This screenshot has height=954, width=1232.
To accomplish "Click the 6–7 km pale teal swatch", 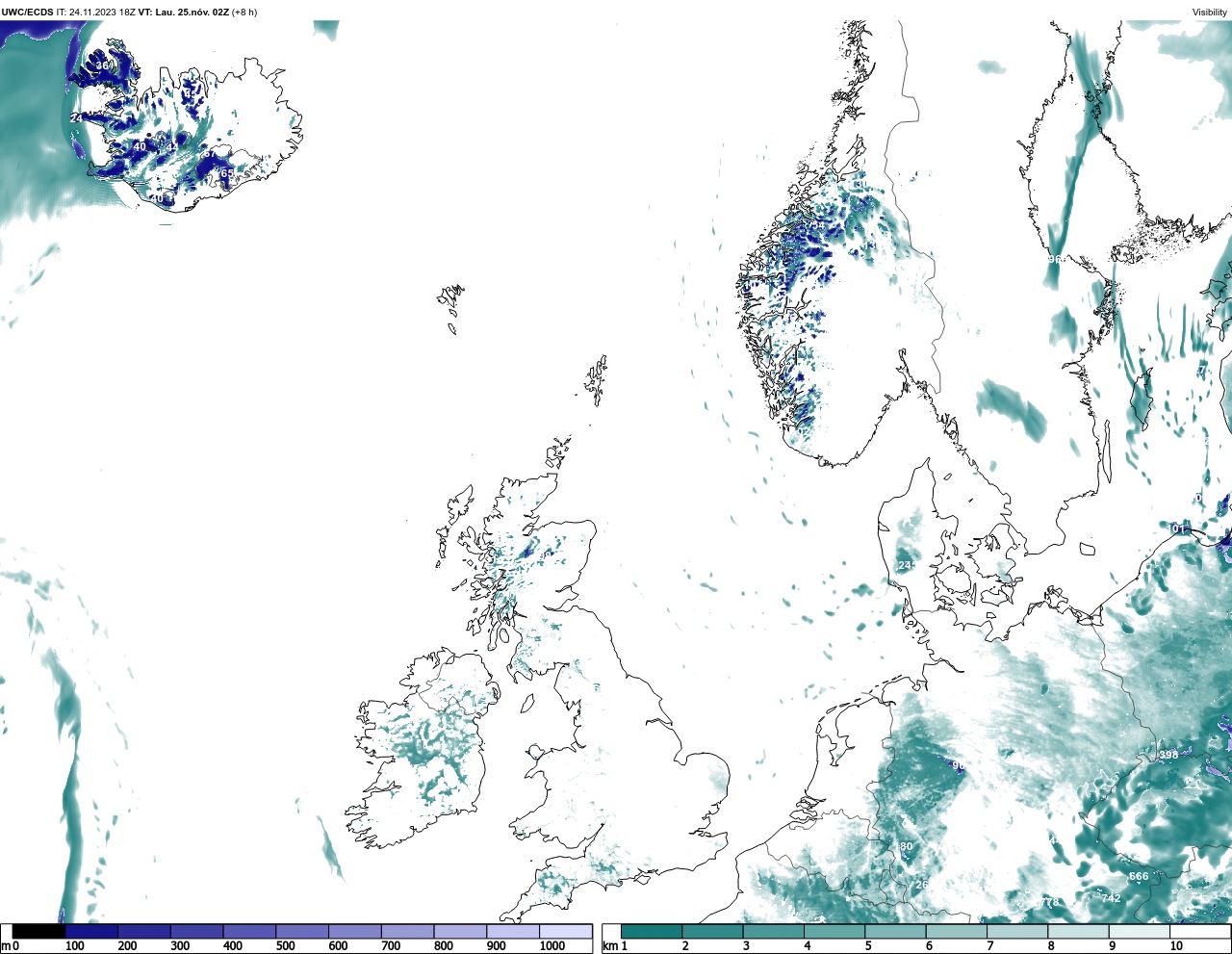I will click(x=956, y=932).
